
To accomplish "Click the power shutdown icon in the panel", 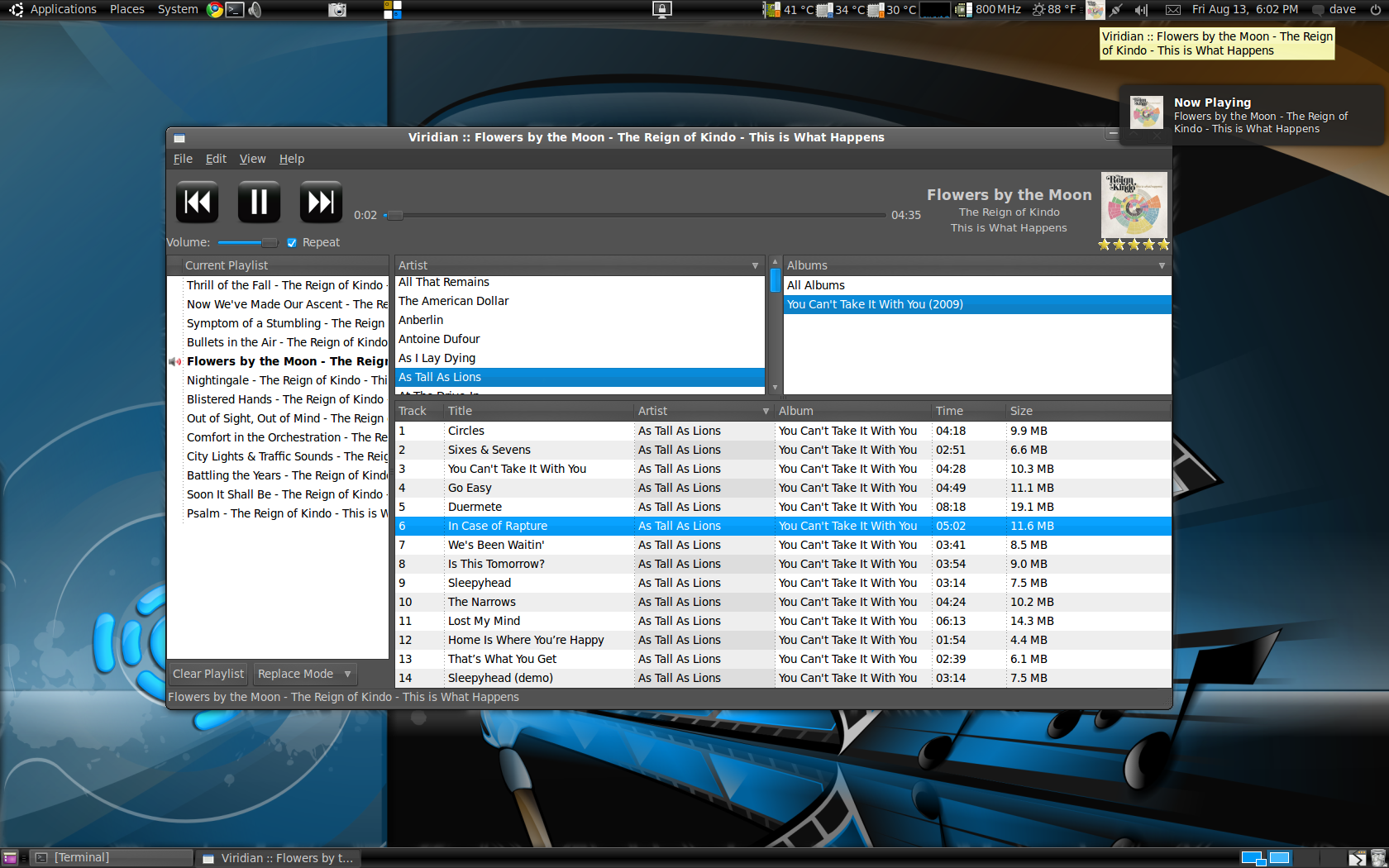I will tap(1376, 10).
